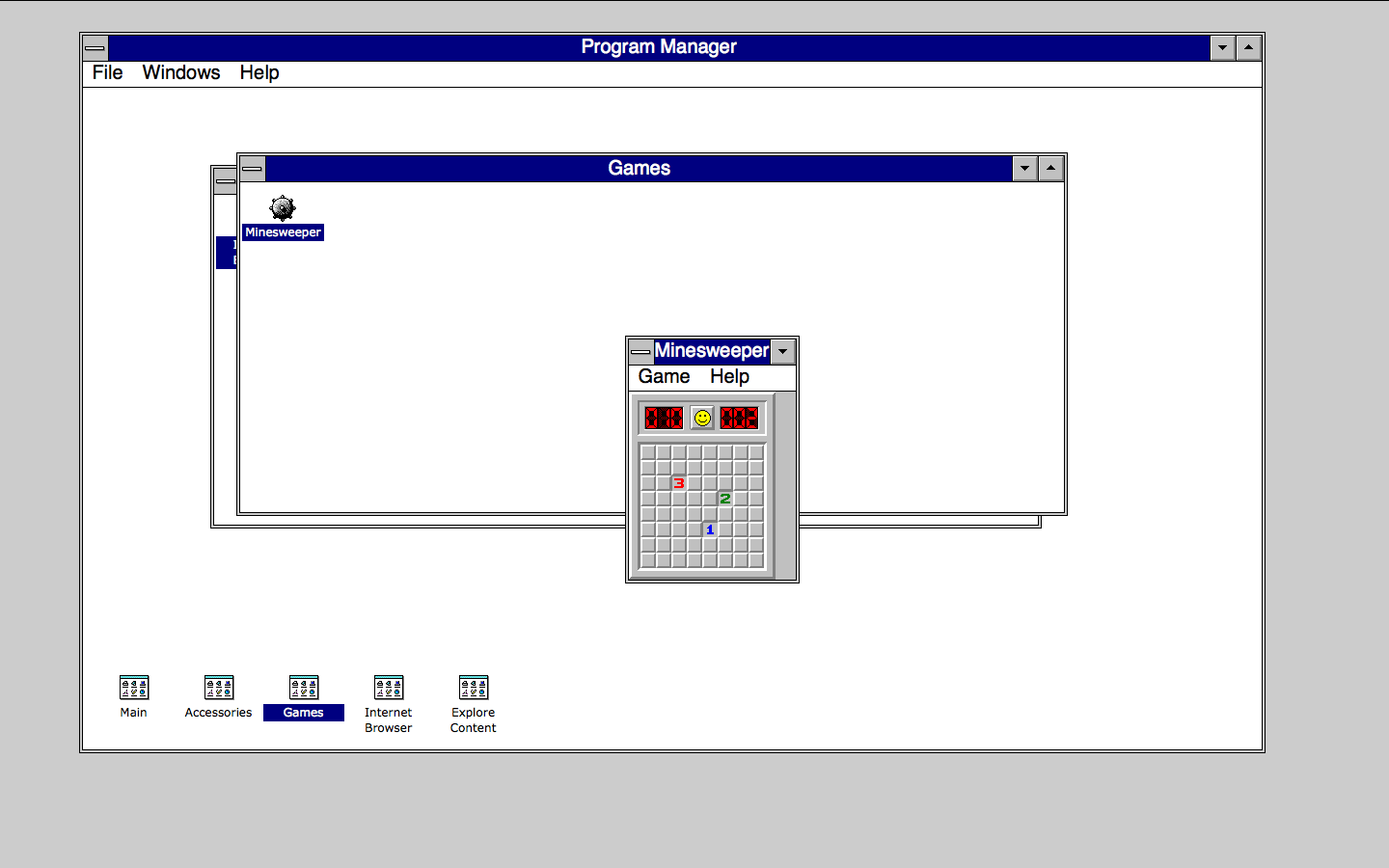
Task: Open Minesweeper window control menu box
Action: tap(641, 351)
